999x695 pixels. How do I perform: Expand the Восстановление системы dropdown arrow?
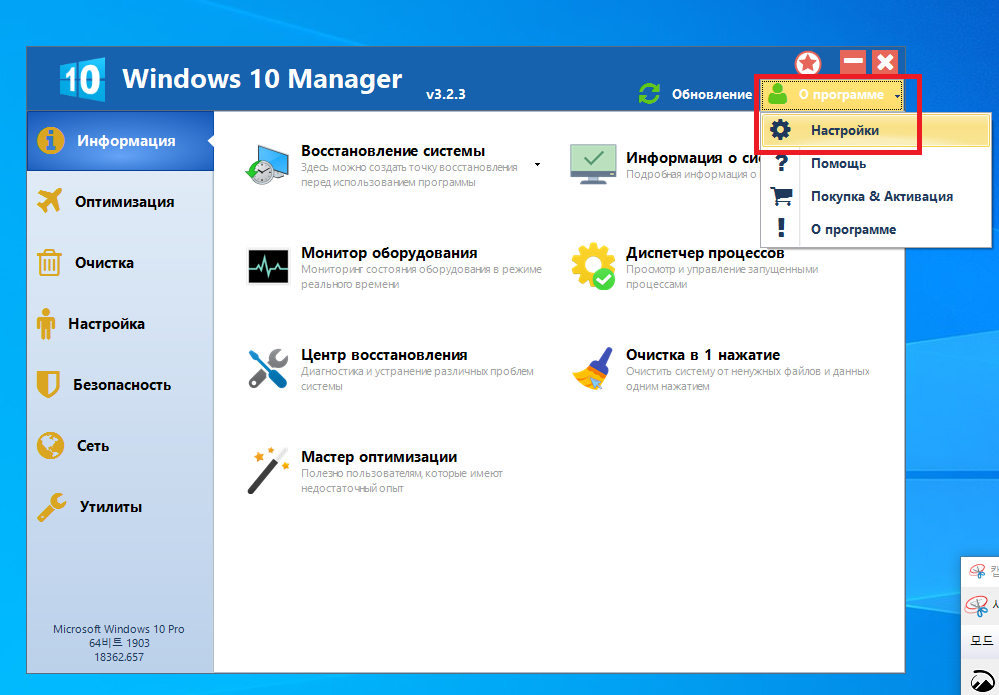pos(537,164)
